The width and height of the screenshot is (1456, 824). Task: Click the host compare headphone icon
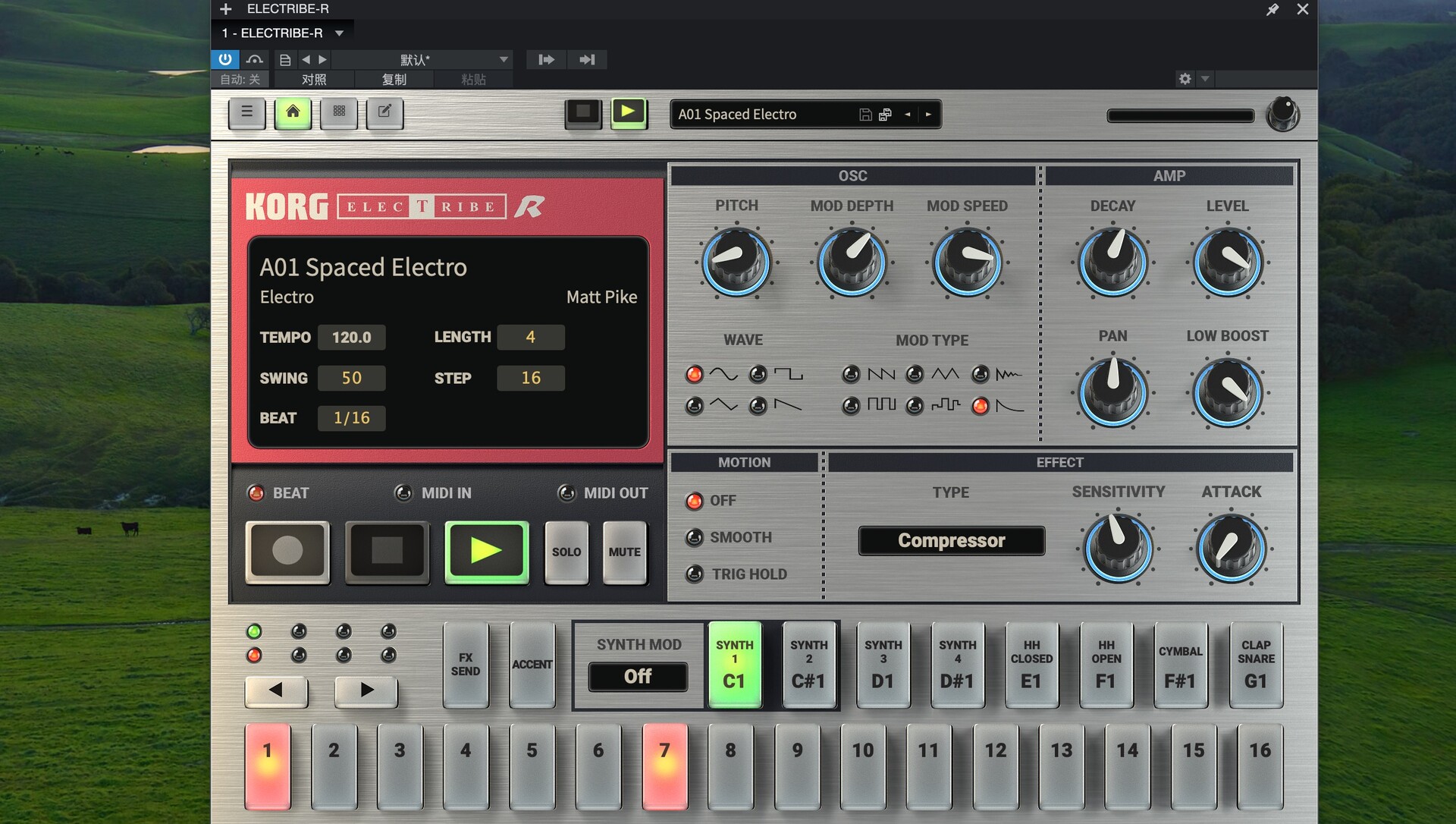pyautogui.click(x=255, y=59)
